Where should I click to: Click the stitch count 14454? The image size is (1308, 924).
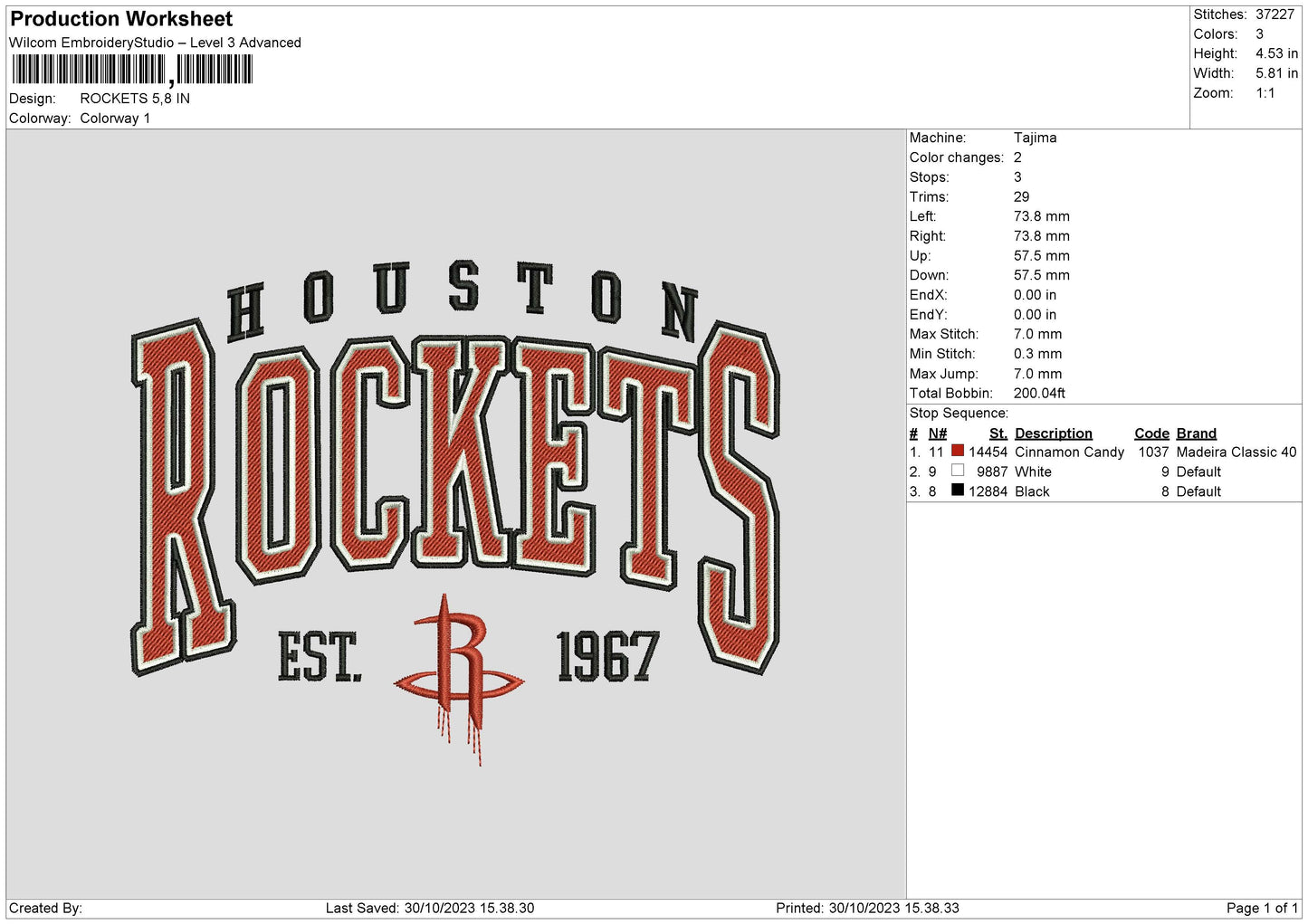[x=988, y=452]
